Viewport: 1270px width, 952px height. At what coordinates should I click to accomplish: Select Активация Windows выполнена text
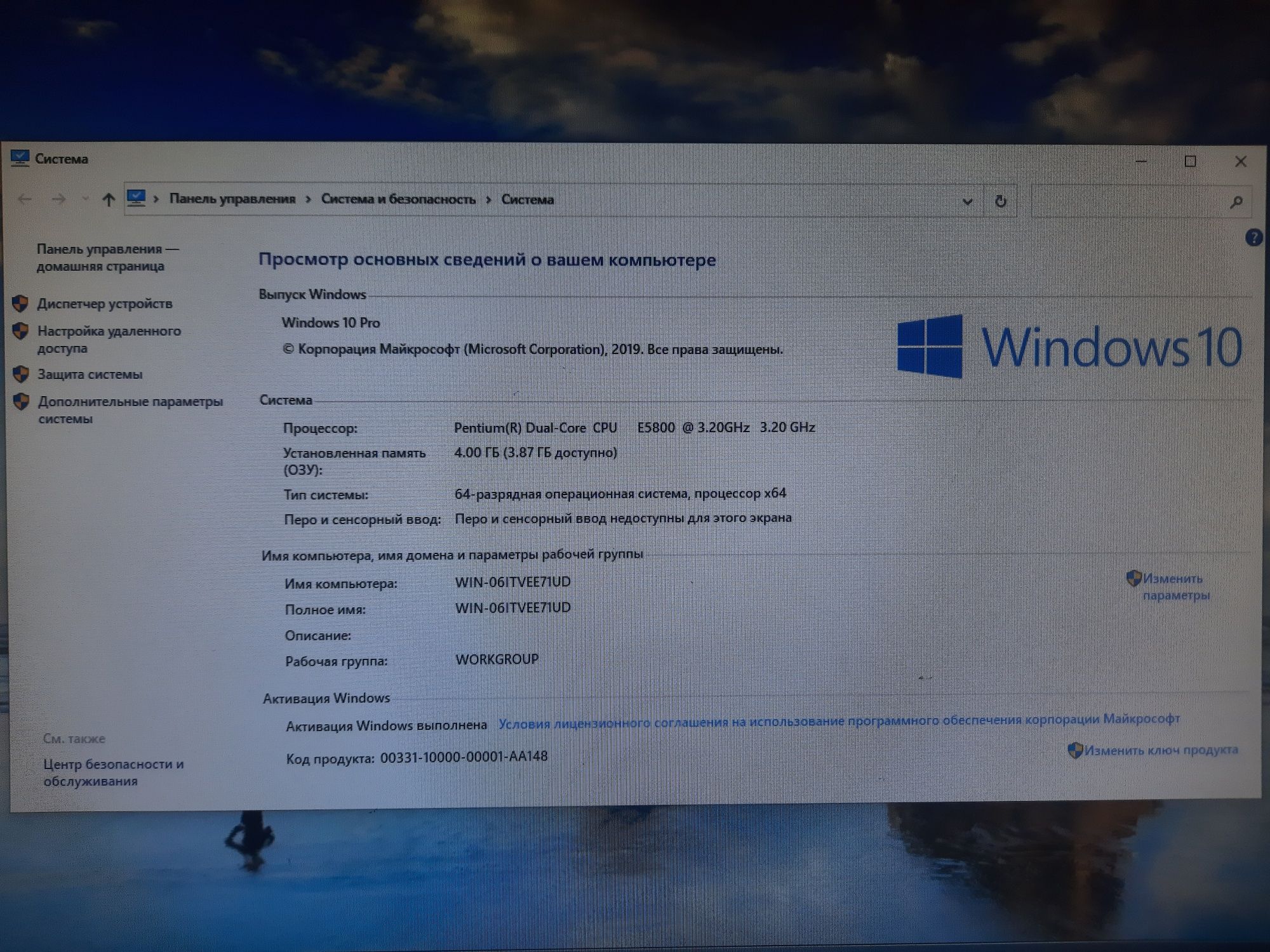[x=386, y=725]
